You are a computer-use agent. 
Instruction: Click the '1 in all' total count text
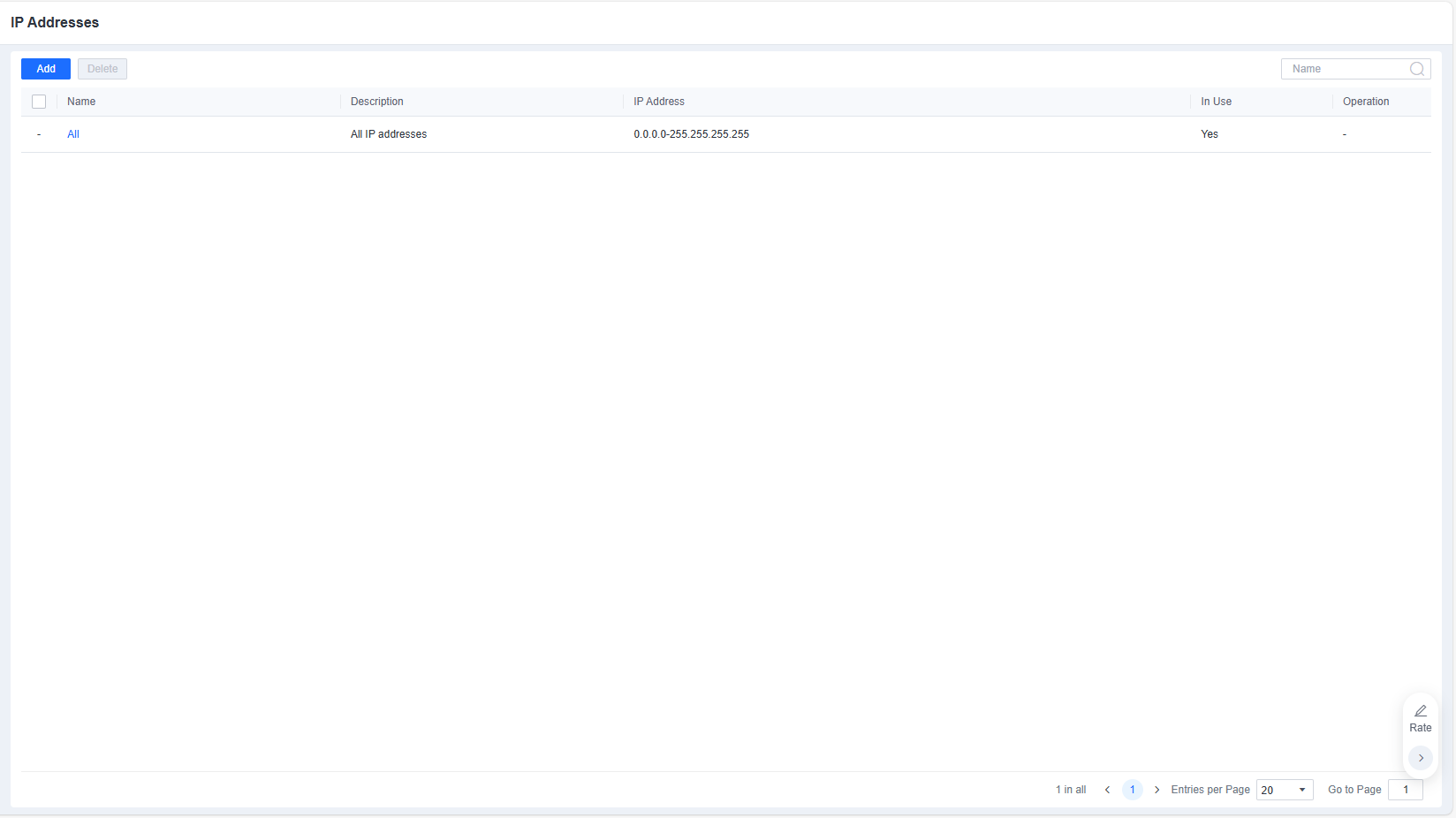click(1071, 790)
